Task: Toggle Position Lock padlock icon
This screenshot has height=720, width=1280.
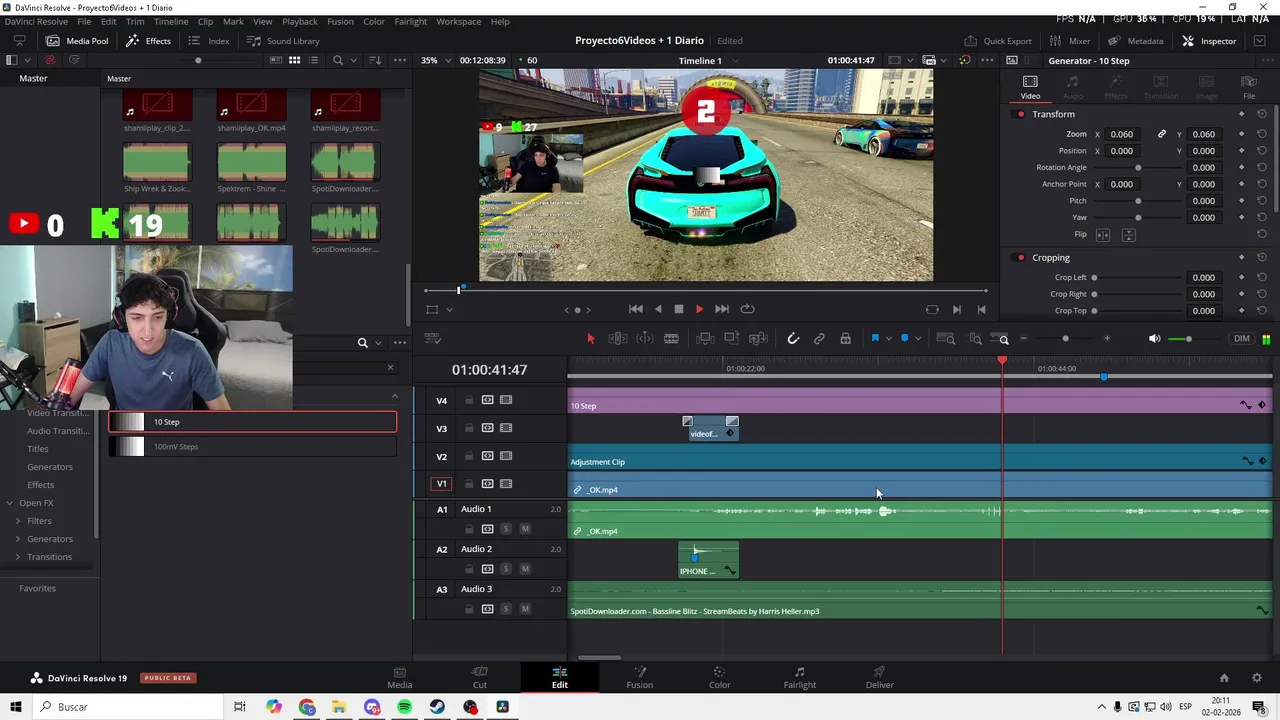Action: point(845,339)
